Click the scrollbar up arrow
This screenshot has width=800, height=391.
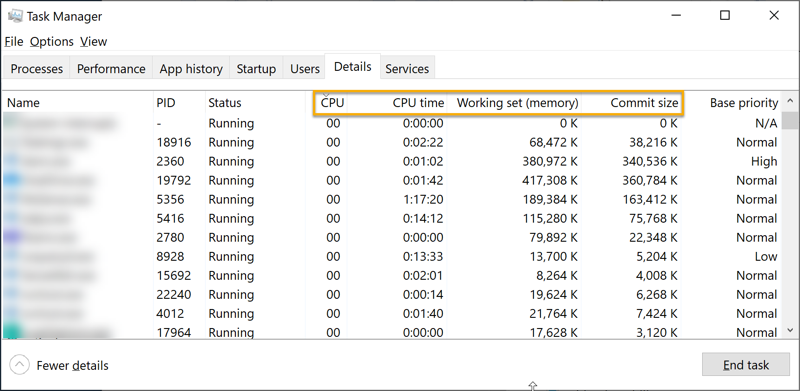coord(790,101)
